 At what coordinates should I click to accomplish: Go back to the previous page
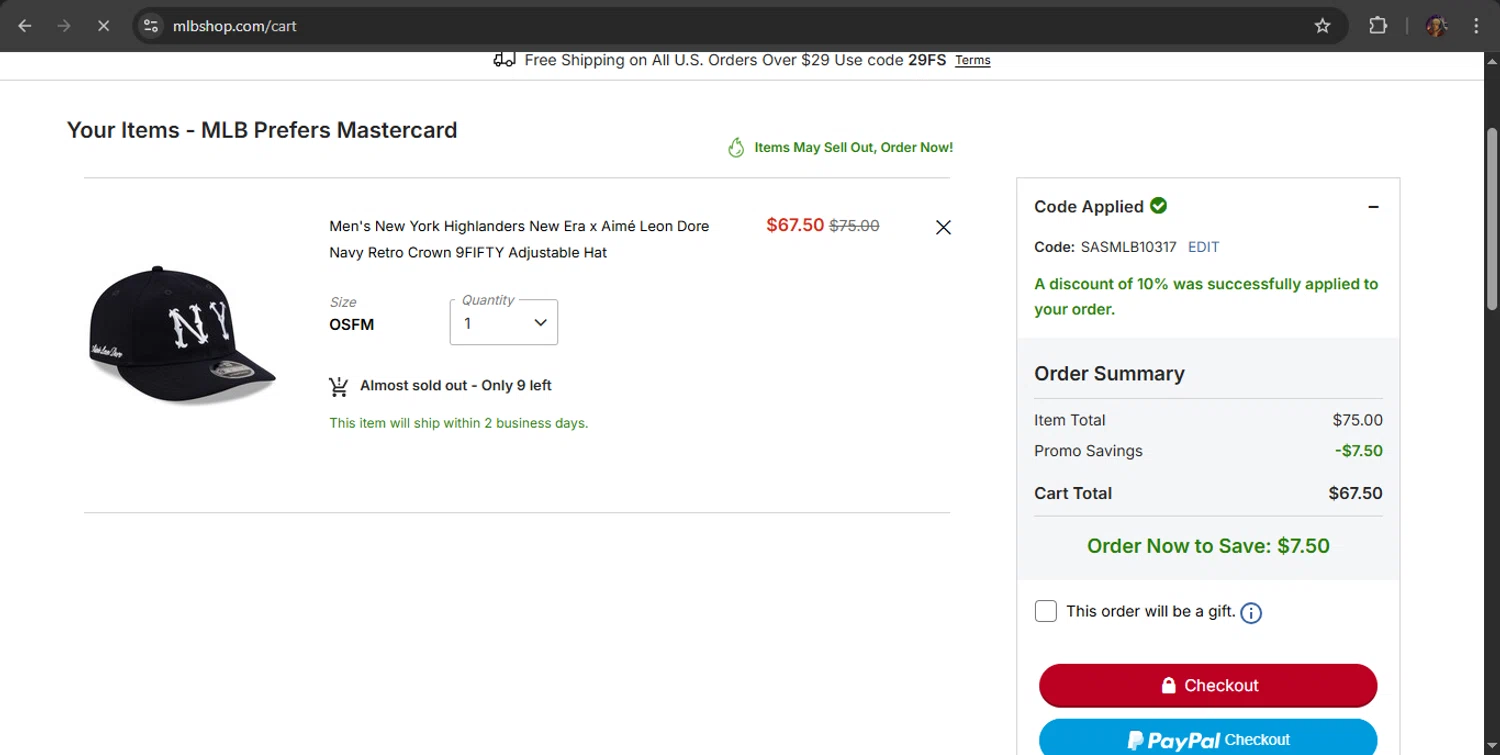[25, 26]
